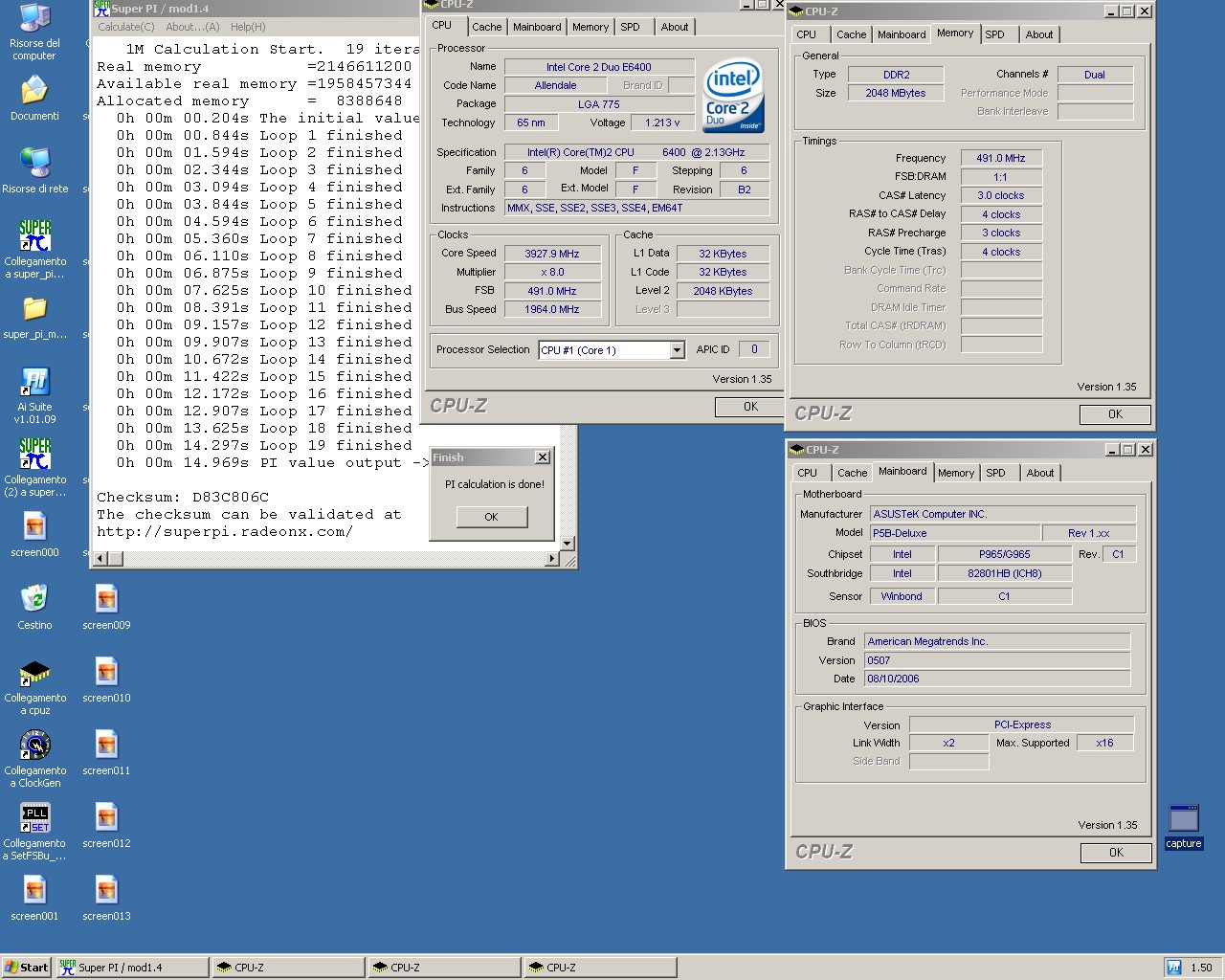Click the system tray clock showing 1.50
The width and height of the screenshot is (1225, 980).
pos(1202,968)
